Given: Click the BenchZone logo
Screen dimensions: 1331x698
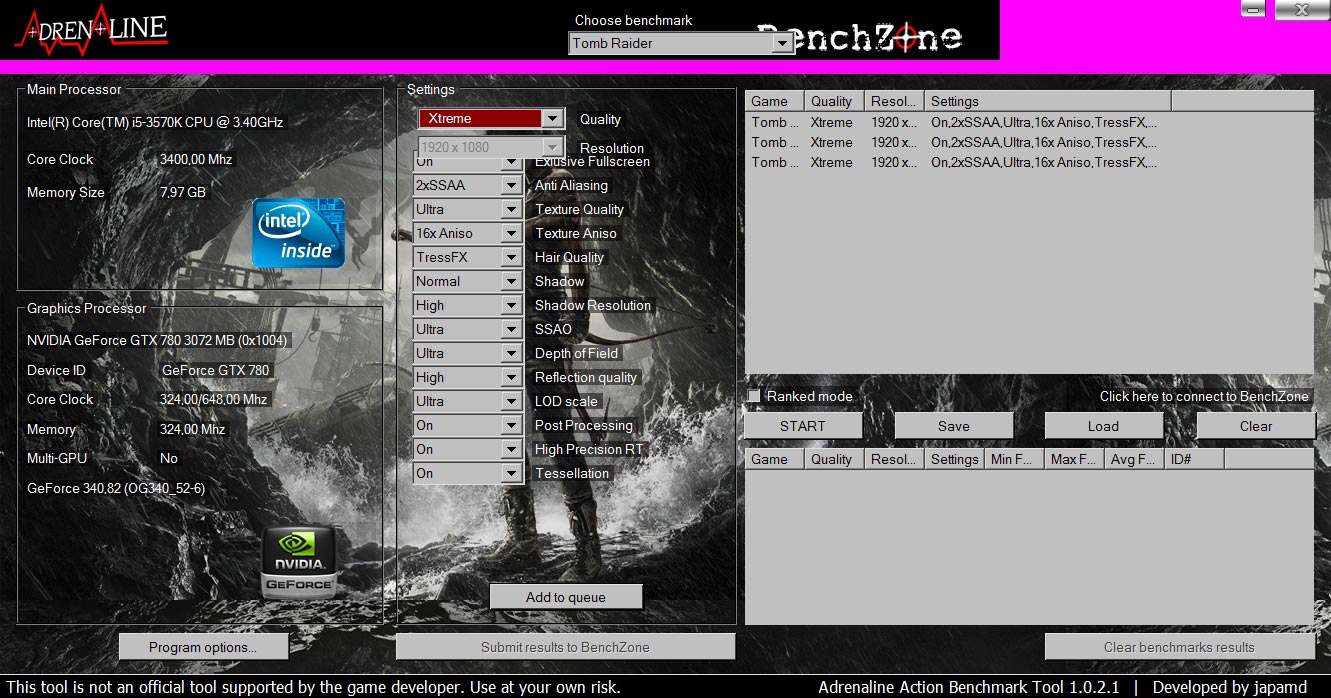Looking at the screenshot, I should [x=860, y=38].
